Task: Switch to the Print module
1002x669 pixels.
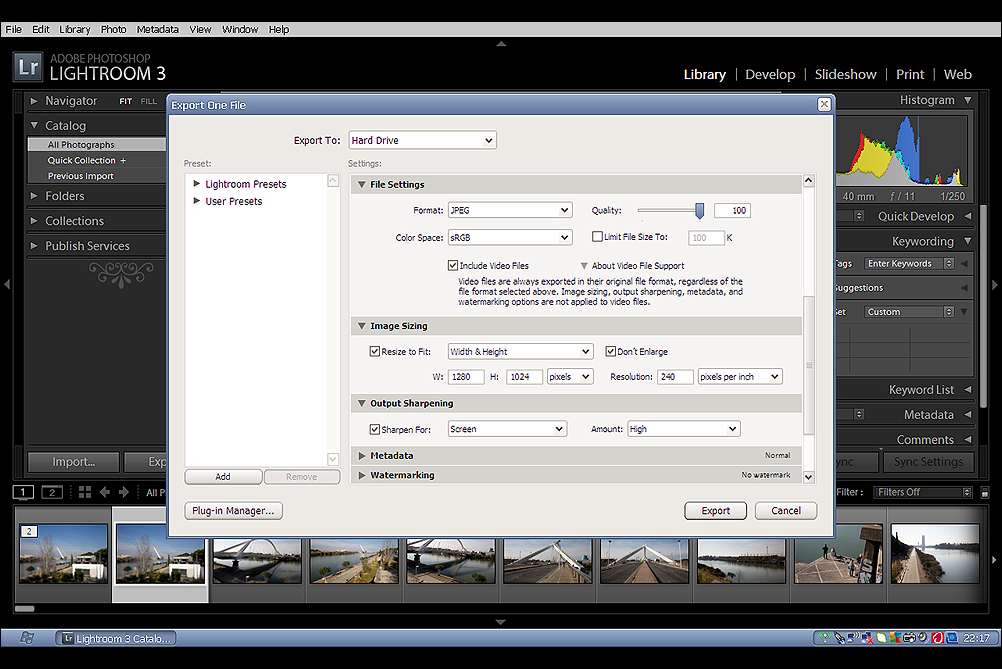Action: (x=910, y=75)
